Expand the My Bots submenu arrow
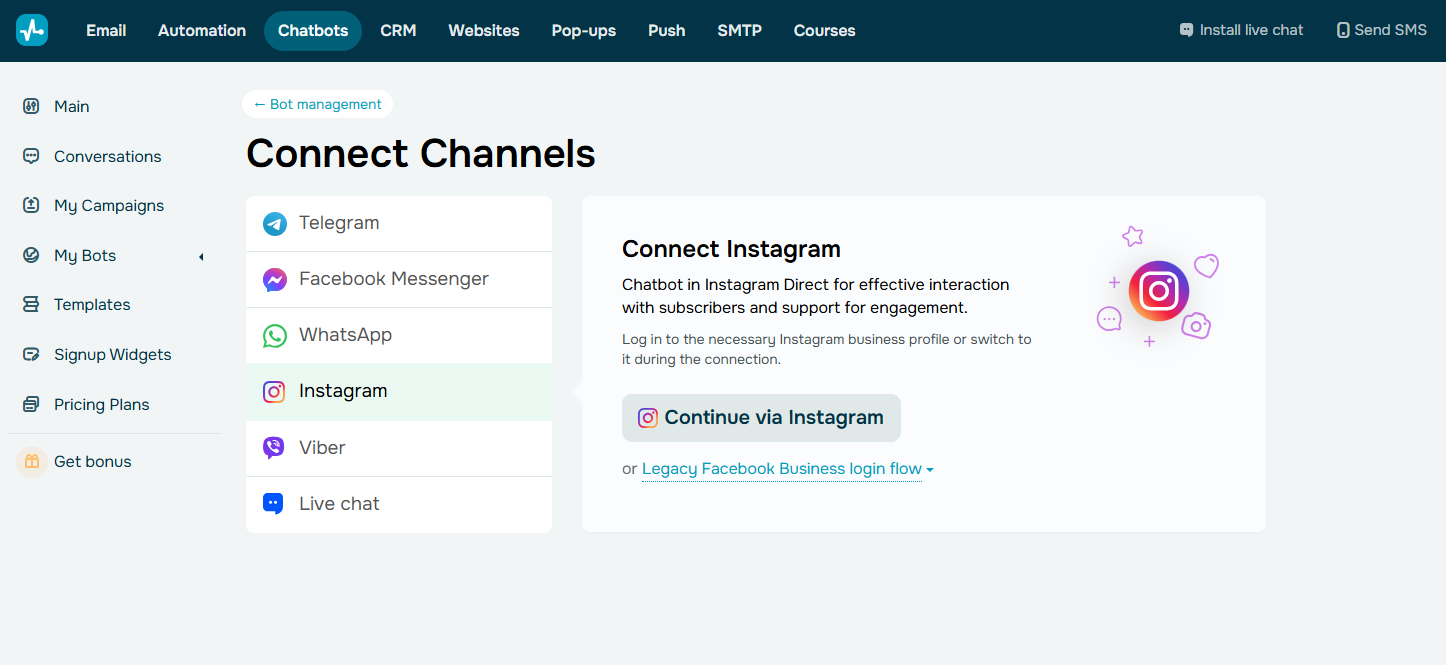The height and width of the screenshot is (665, 1446). click(x=201, y=257)
